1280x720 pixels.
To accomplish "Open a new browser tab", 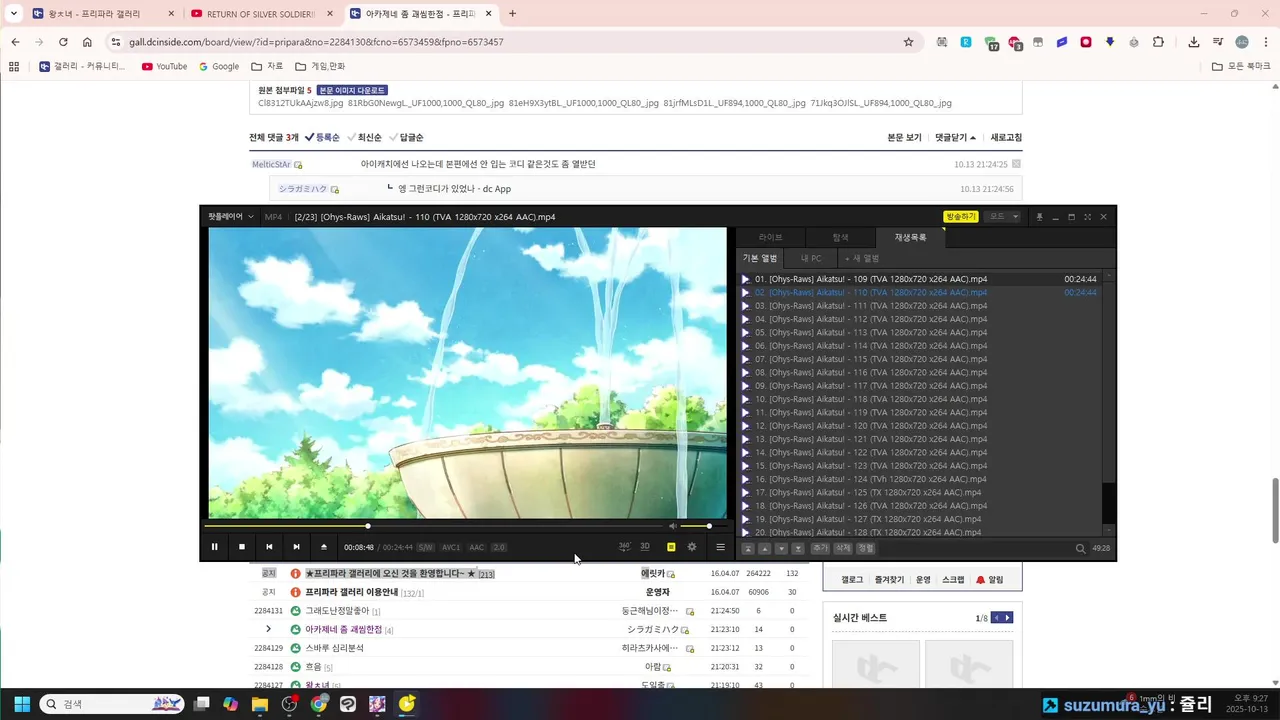I will click(512, 14).
